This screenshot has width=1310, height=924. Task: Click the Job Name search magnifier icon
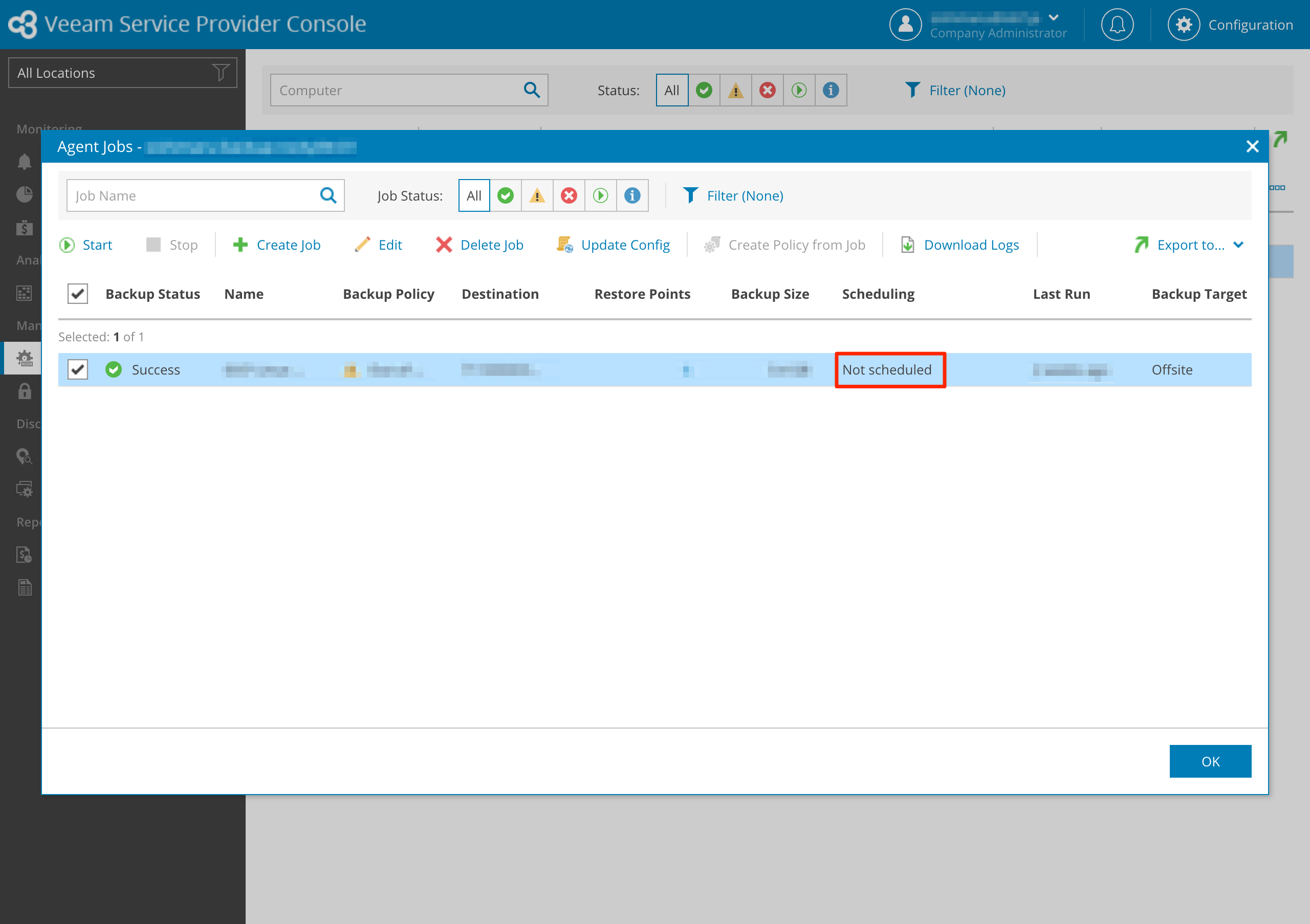(x=328, y=195)
